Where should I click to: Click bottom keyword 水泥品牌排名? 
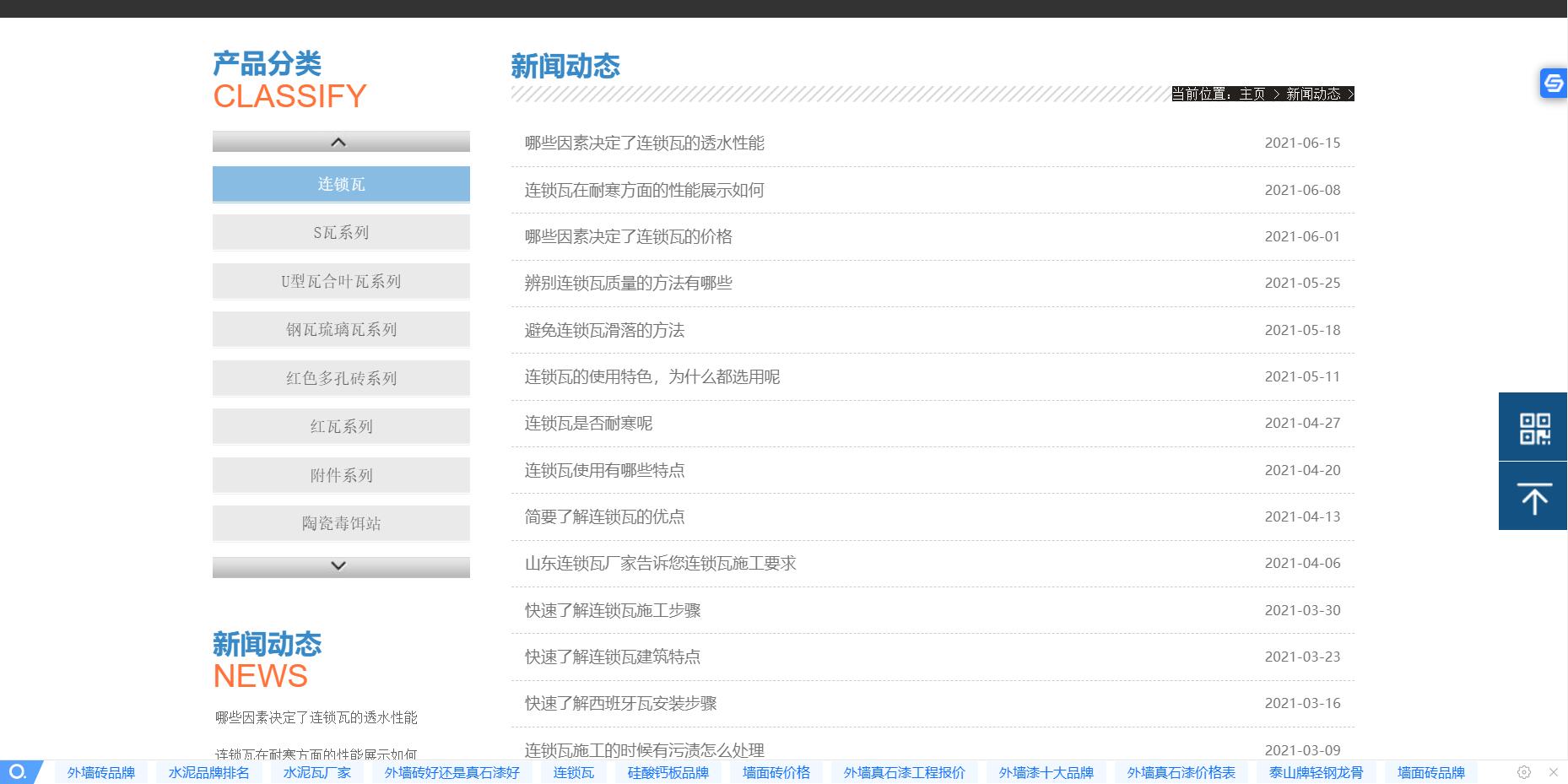(x=209, y=772)
